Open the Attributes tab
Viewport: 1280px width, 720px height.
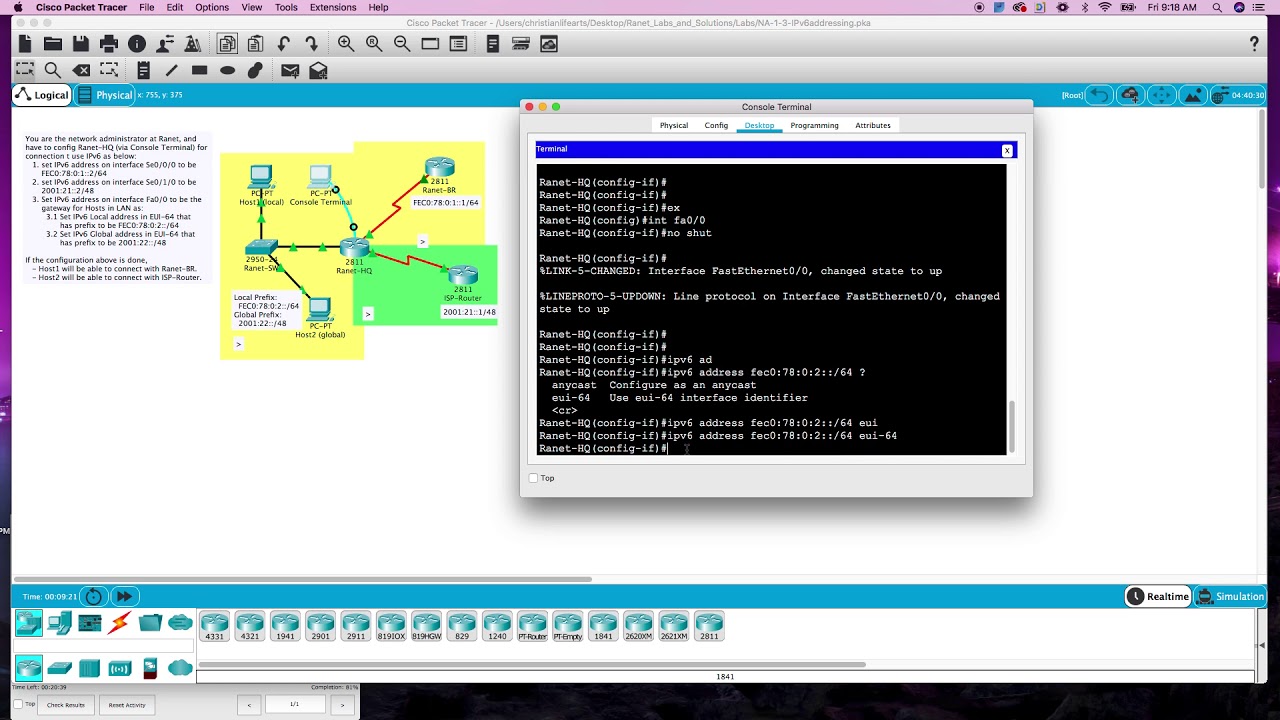tap(873, 125)
